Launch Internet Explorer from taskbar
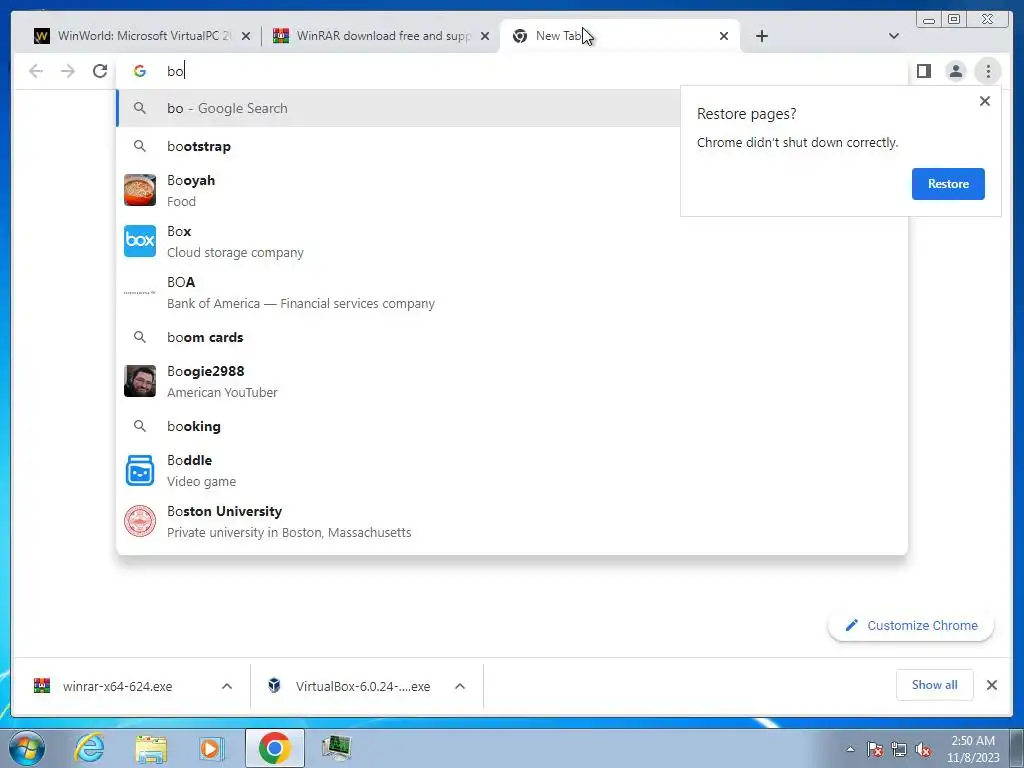 coord(89,748)
